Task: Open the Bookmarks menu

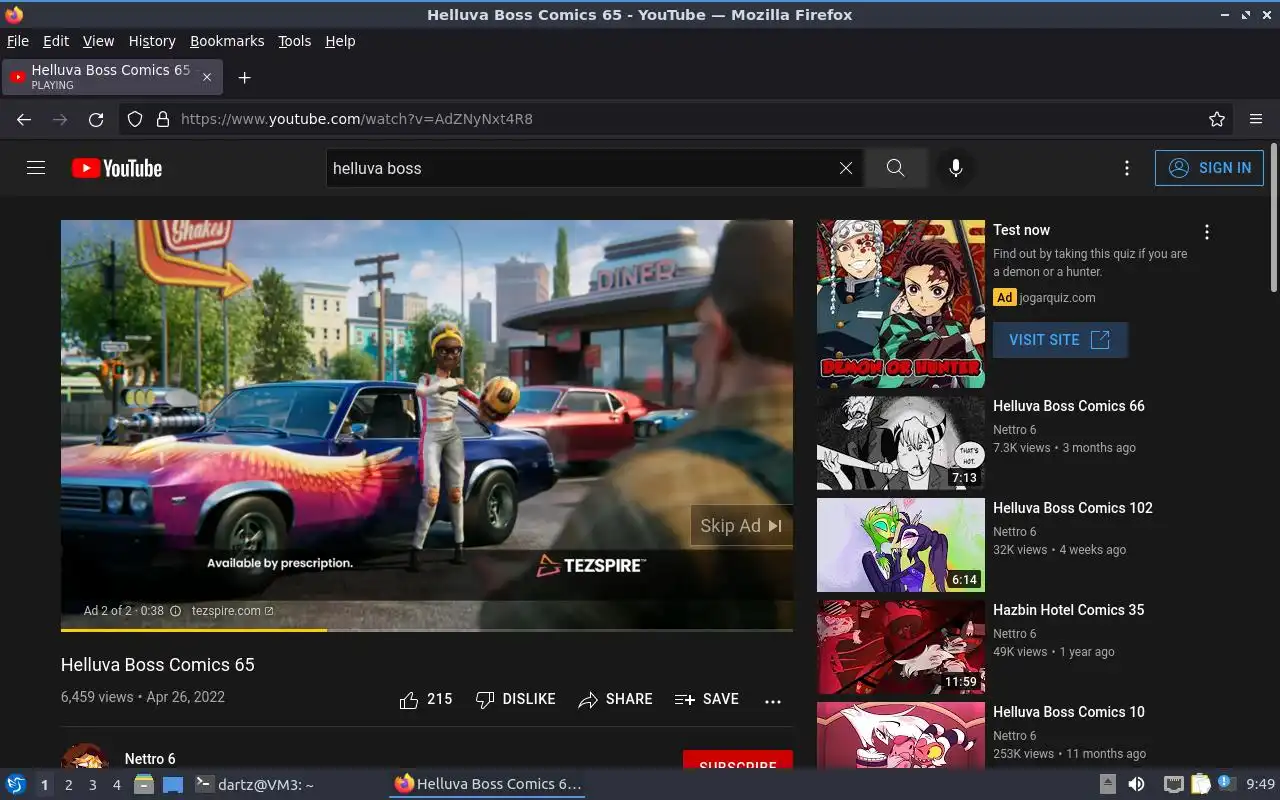Action: [x=227, y=41]
